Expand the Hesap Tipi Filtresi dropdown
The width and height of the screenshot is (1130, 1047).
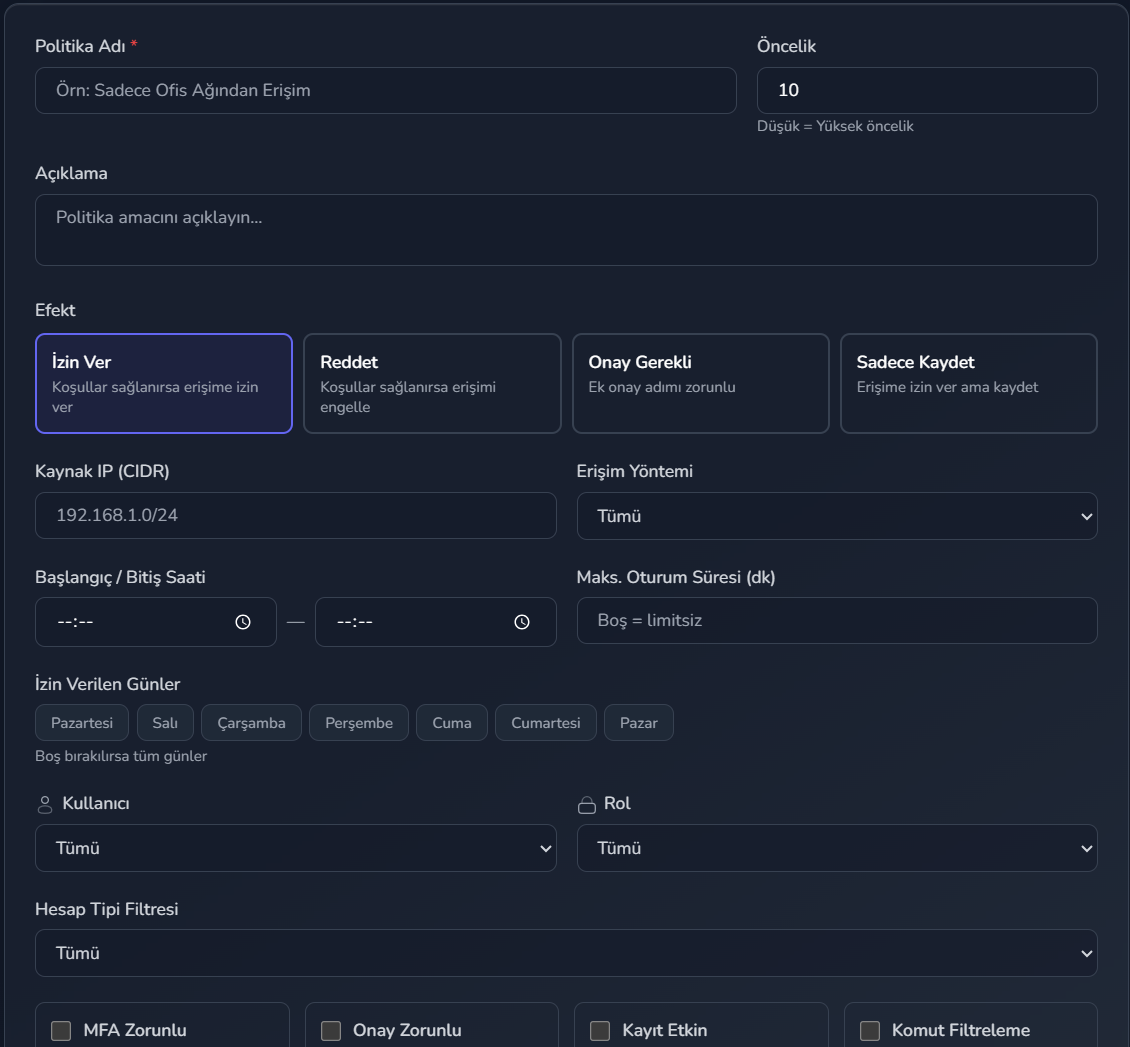click(566, 953)
